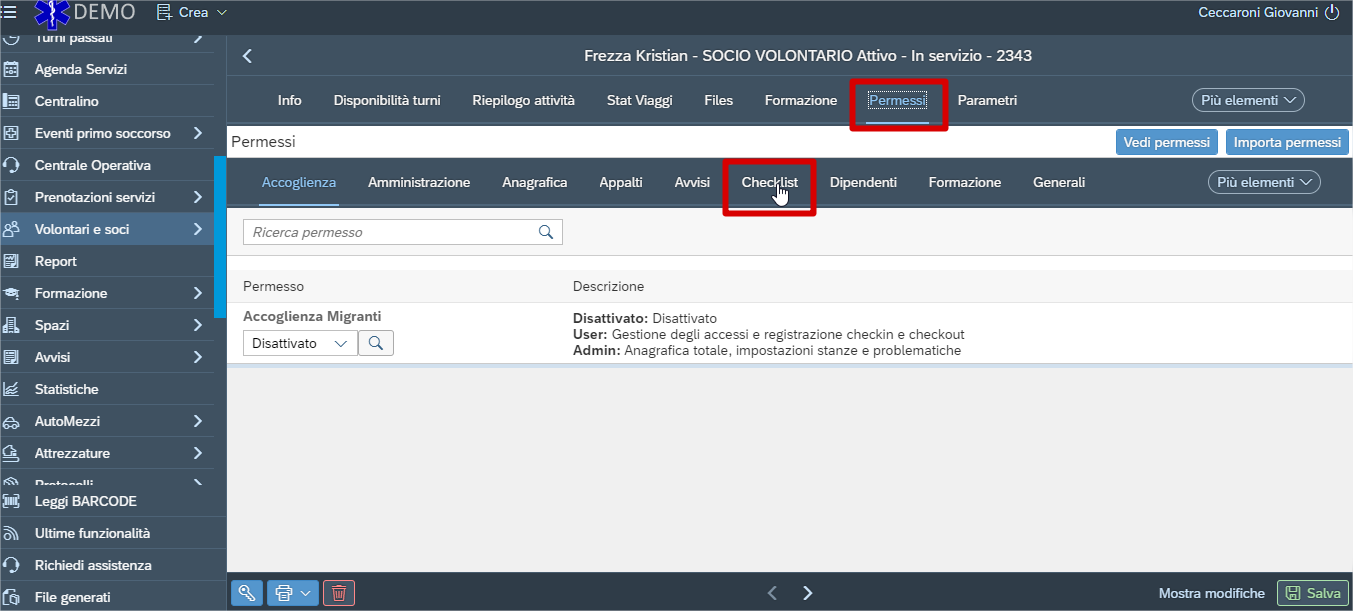Click the blue Star of Life logo

[x=52, y=13]
